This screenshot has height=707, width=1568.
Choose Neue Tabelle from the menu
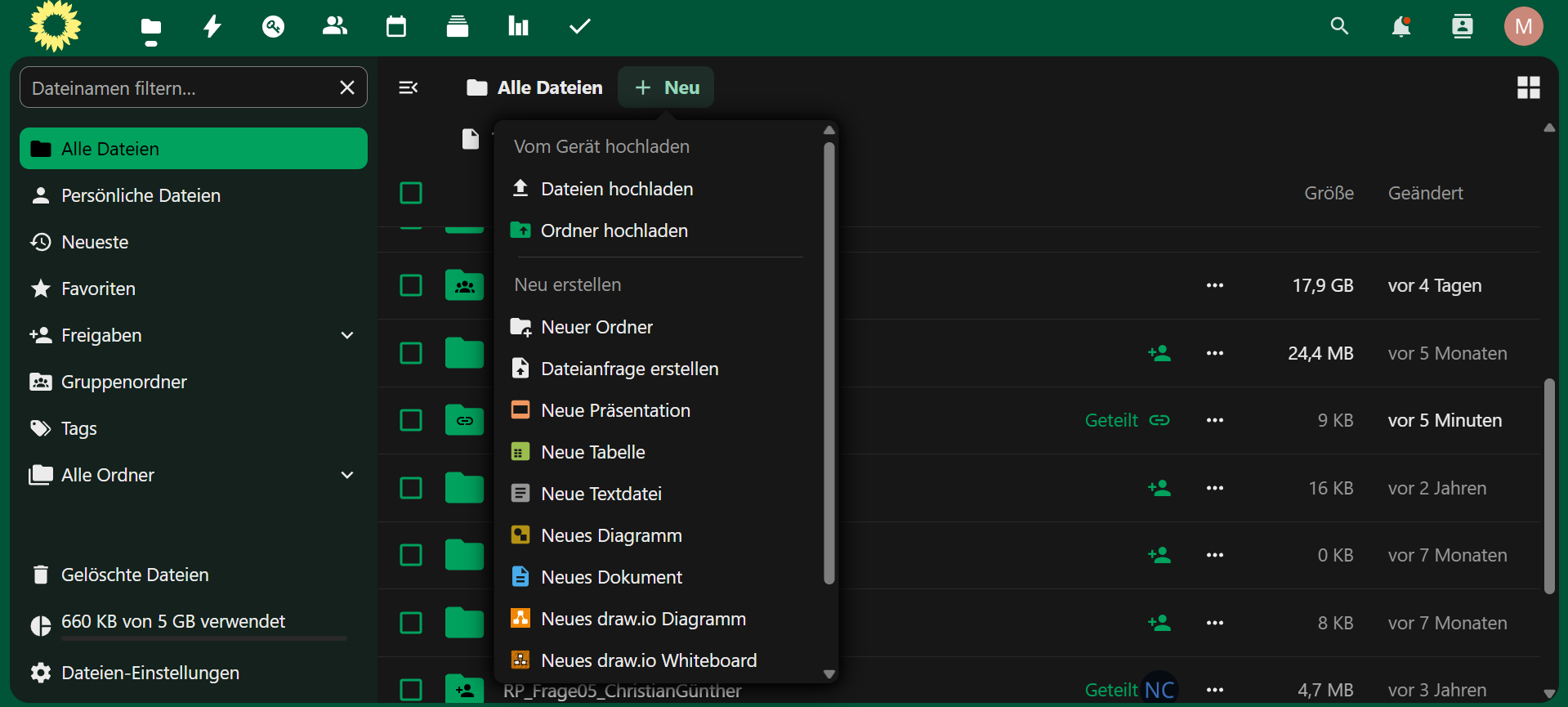(x=593, y=452)
